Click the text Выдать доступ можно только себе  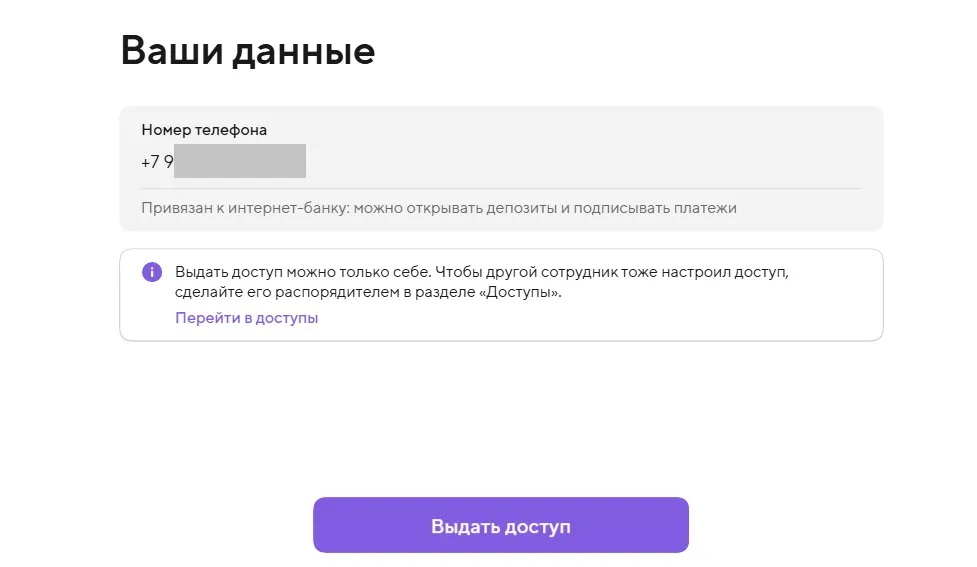coord(302,272)
